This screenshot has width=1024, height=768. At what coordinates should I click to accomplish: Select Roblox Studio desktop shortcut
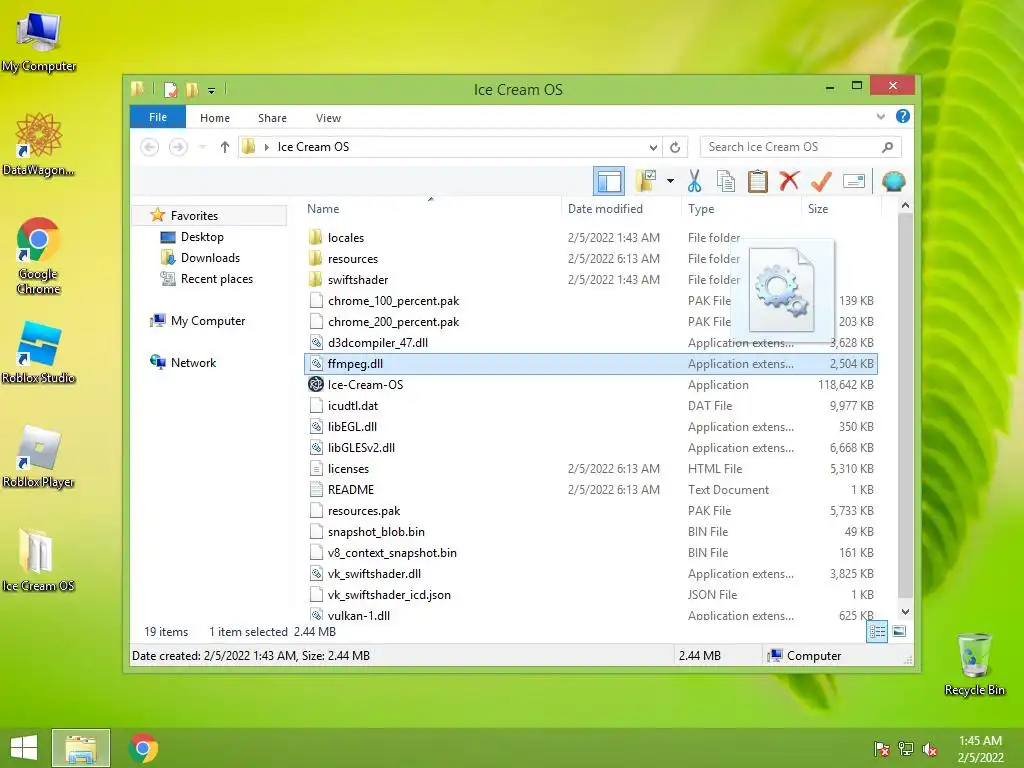click(x=39, y=352)
